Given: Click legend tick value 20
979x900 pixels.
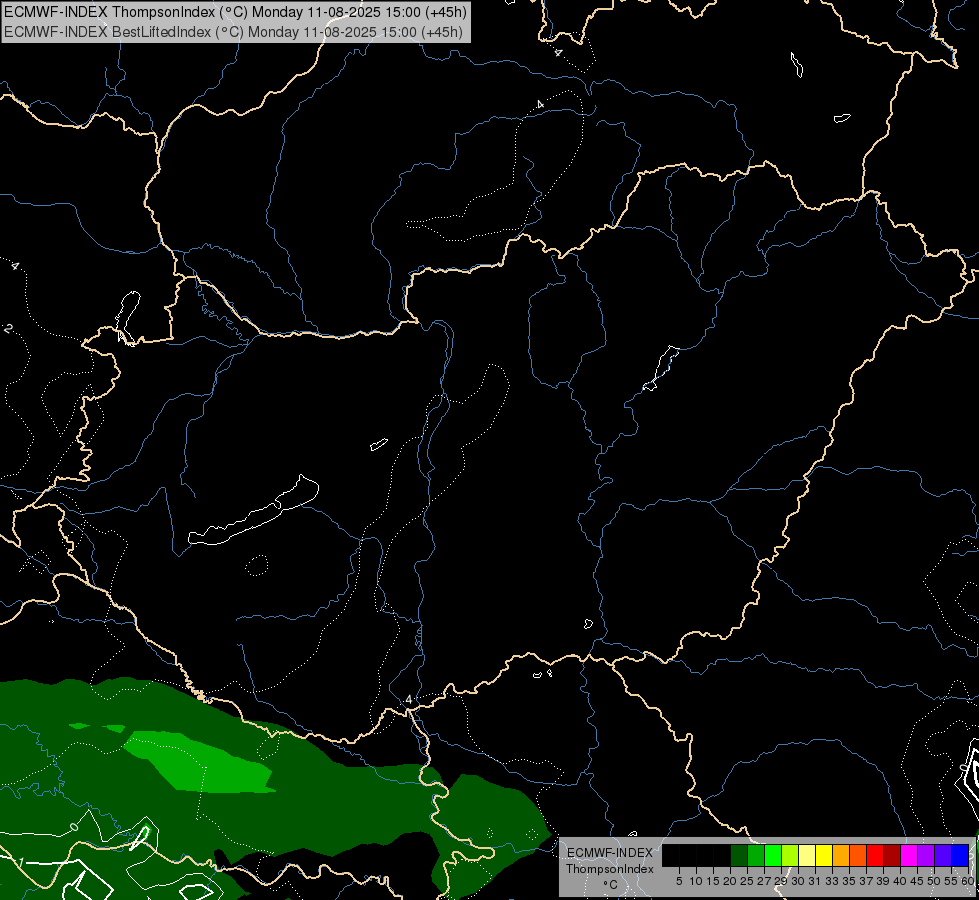Looking at the screenshot, I should 730,881.
